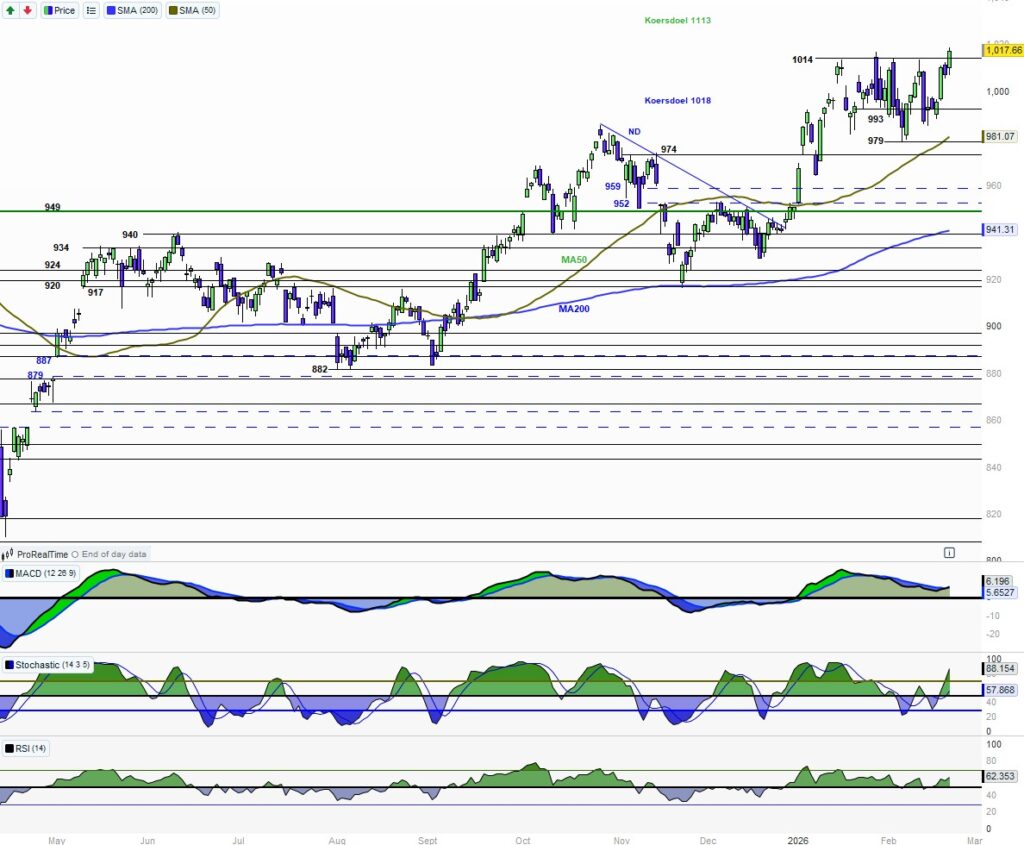The width and height of the screenshot is (1024, 845).
Task: Click the blue SMA (200) color swatch
Action: click(110, 10)
